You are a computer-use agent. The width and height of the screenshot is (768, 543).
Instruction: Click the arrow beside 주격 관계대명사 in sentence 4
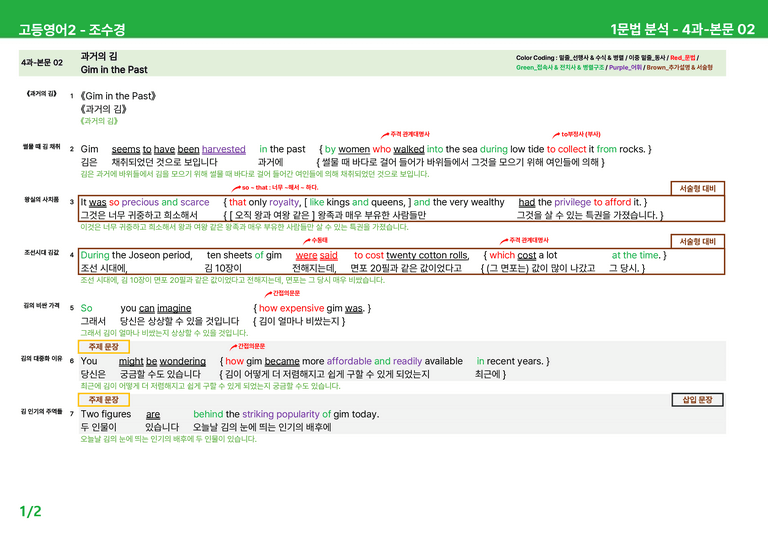tap(504, 241)
